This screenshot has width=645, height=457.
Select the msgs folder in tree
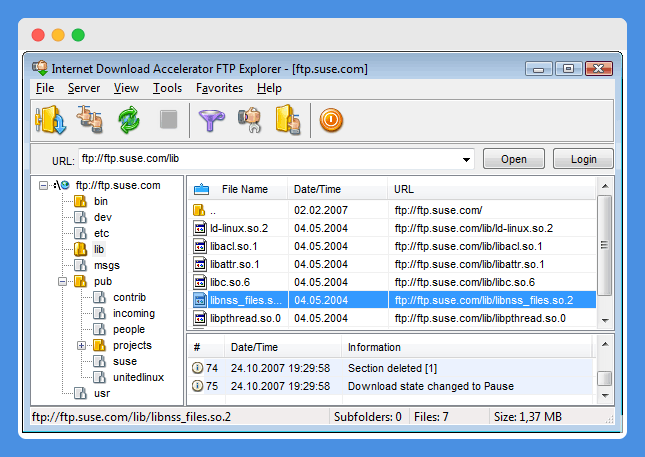click(107, 265)
